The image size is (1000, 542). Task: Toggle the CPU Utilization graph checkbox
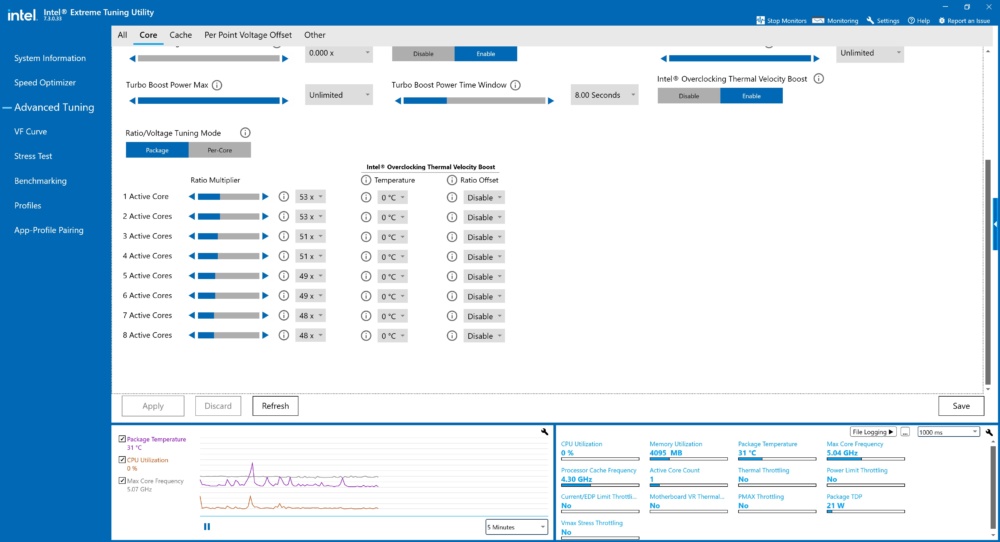tap(122, 459)
